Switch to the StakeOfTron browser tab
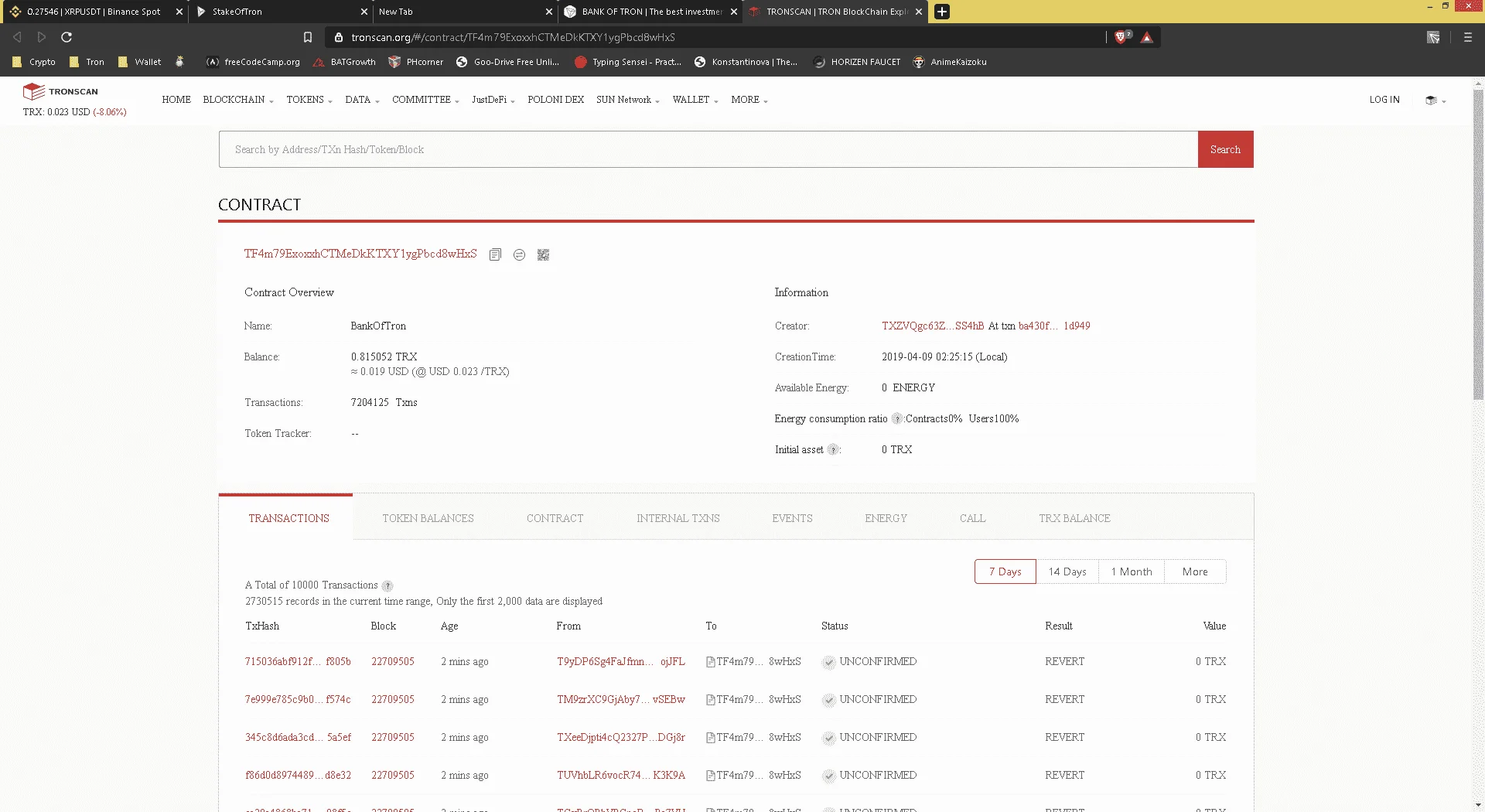Image resolution: width=1485 pixels, height=812 pixels. click(x=280, y=12)
